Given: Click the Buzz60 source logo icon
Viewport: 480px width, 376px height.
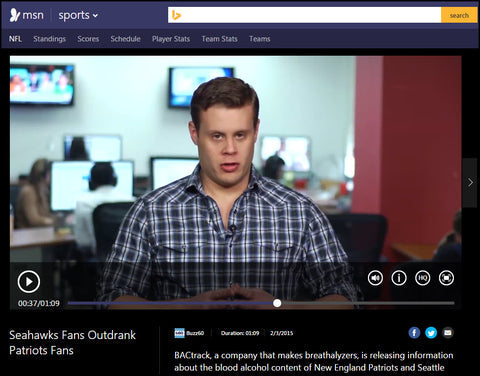Looking at the screenshot, I should click(179, 333).
